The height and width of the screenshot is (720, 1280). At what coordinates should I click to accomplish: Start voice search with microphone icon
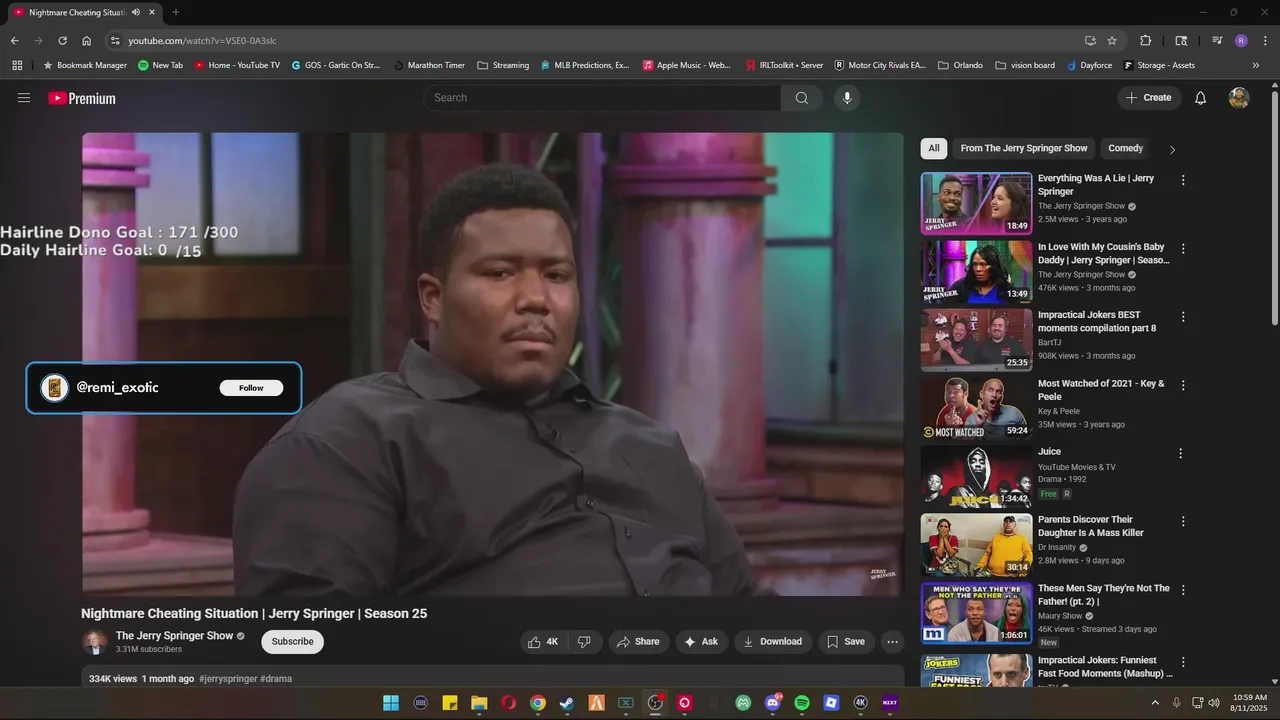pos(847,98)
